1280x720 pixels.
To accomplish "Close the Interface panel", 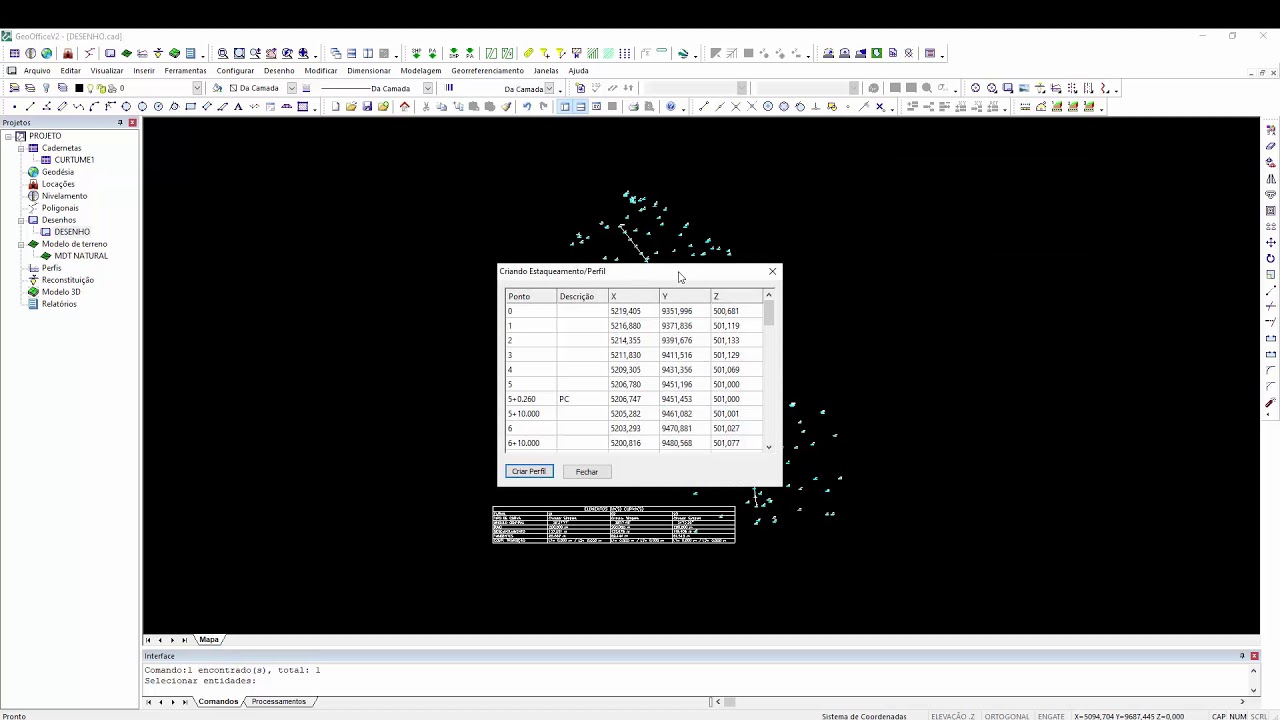I will tap(1254, 656).
